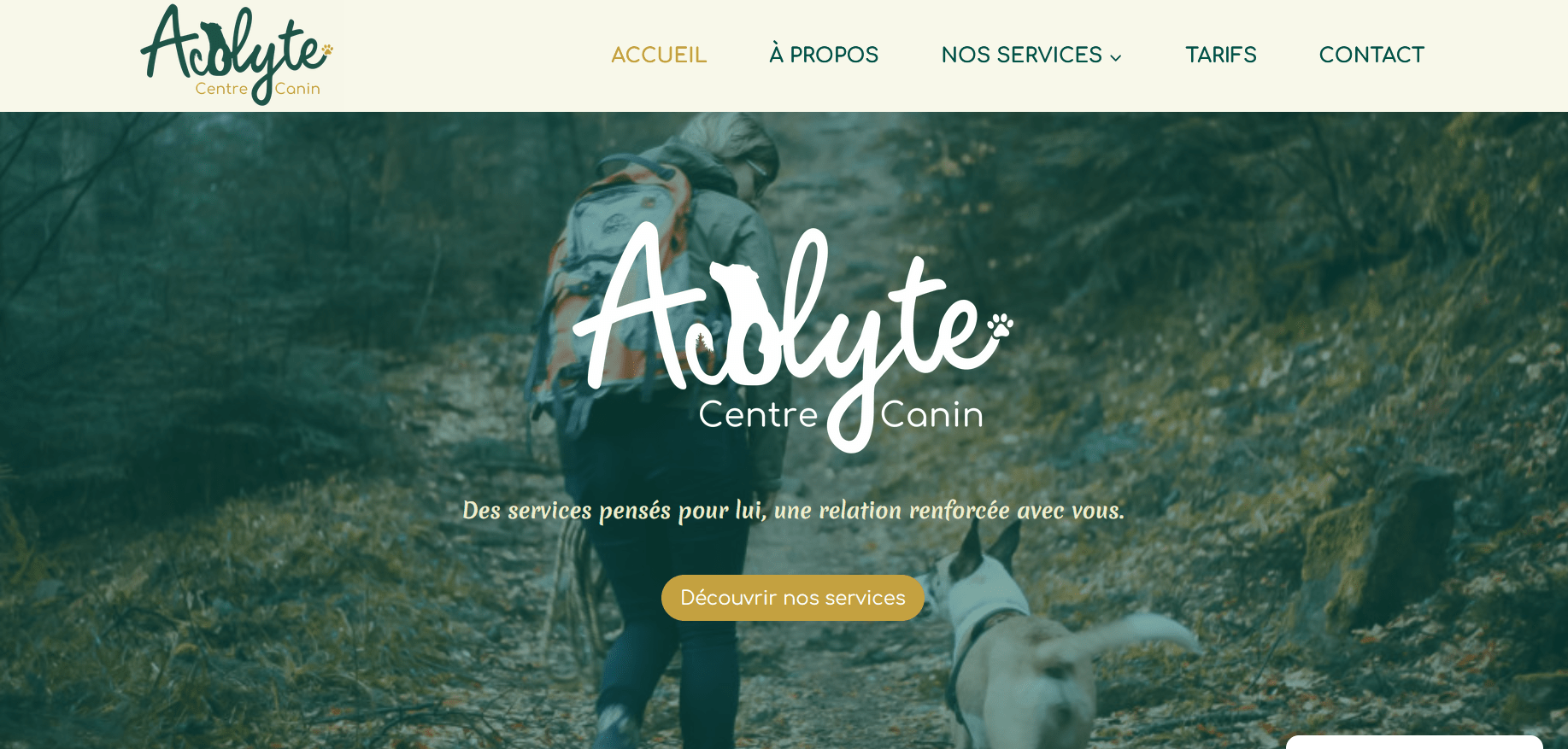
Task: Click the gold paw print in header logo
Action: pyautogui.click(x=327, y=50)
